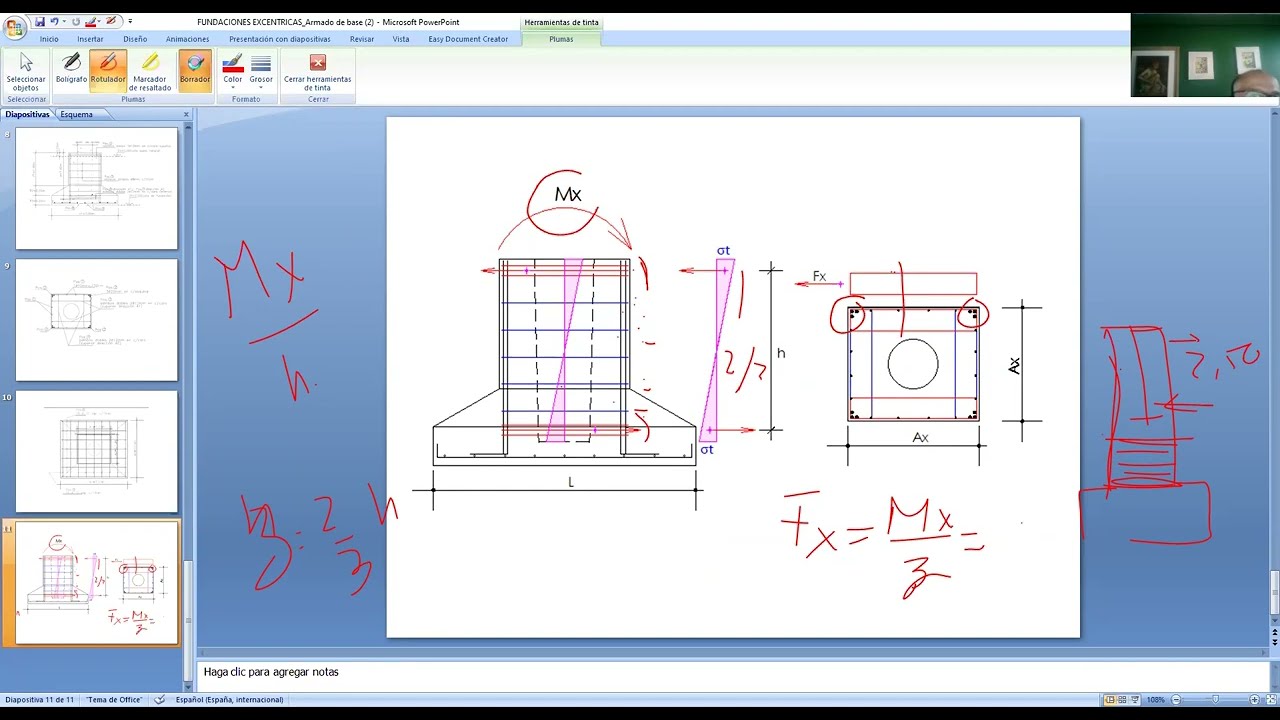Customize the Quick Access Toolbar
1280x720 pixels.
[130, 21]
